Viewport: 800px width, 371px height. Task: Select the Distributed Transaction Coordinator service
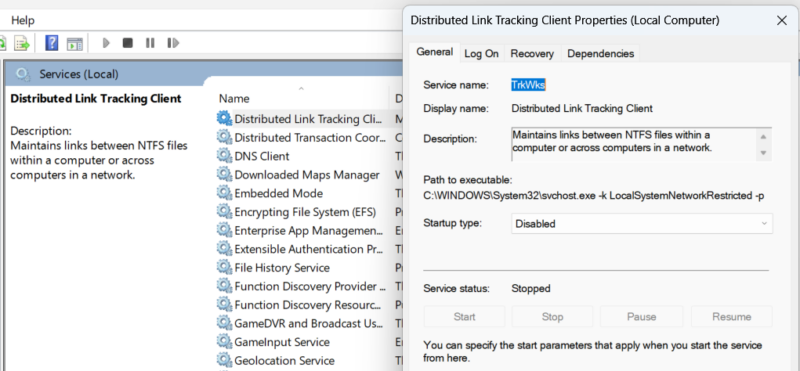[x=309, y=137]
